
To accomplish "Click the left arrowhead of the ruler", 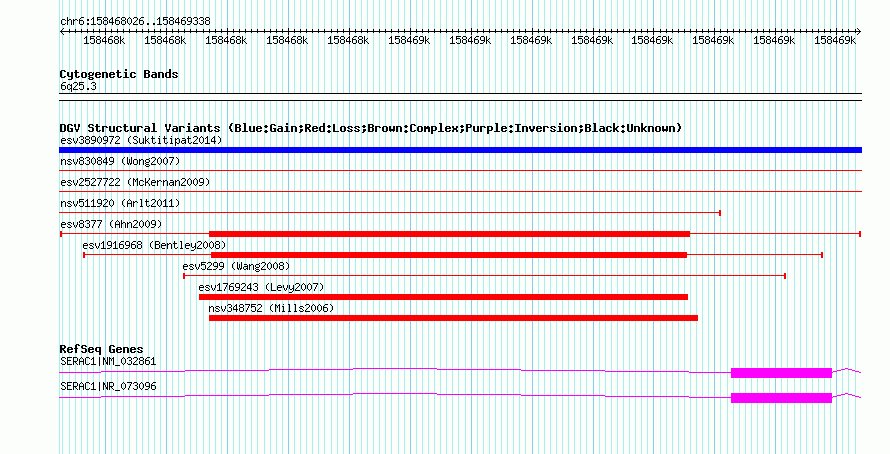I will coord(62,32).
